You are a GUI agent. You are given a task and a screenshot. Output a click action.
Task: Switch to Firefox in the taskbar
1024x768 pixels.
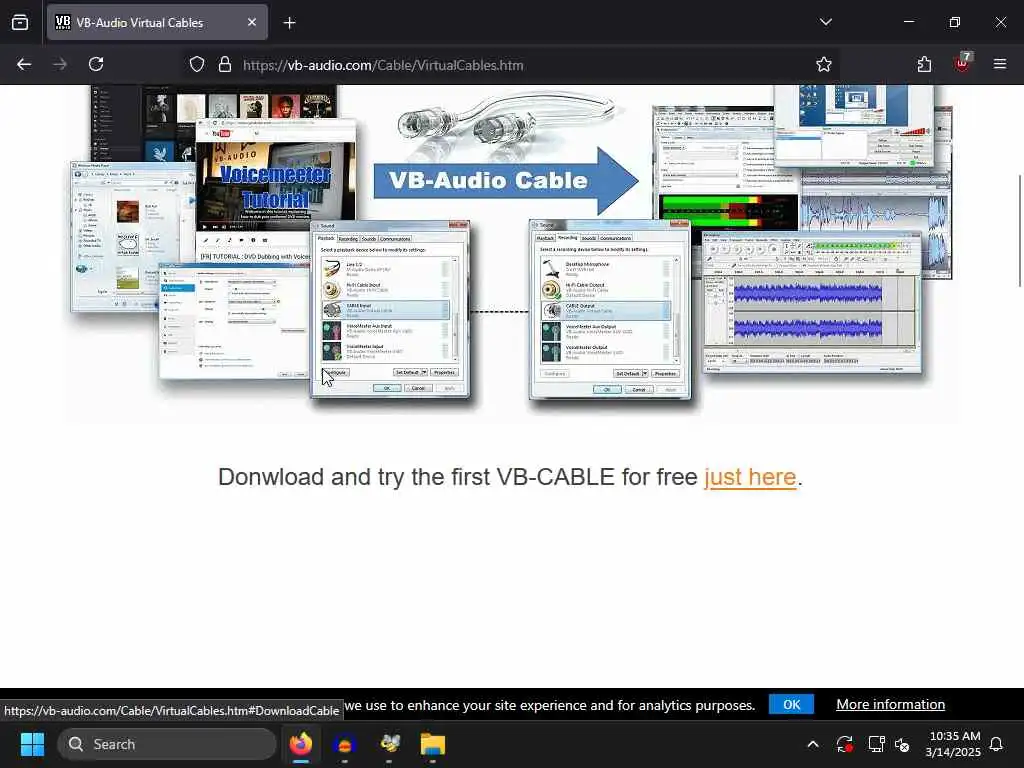301,744
